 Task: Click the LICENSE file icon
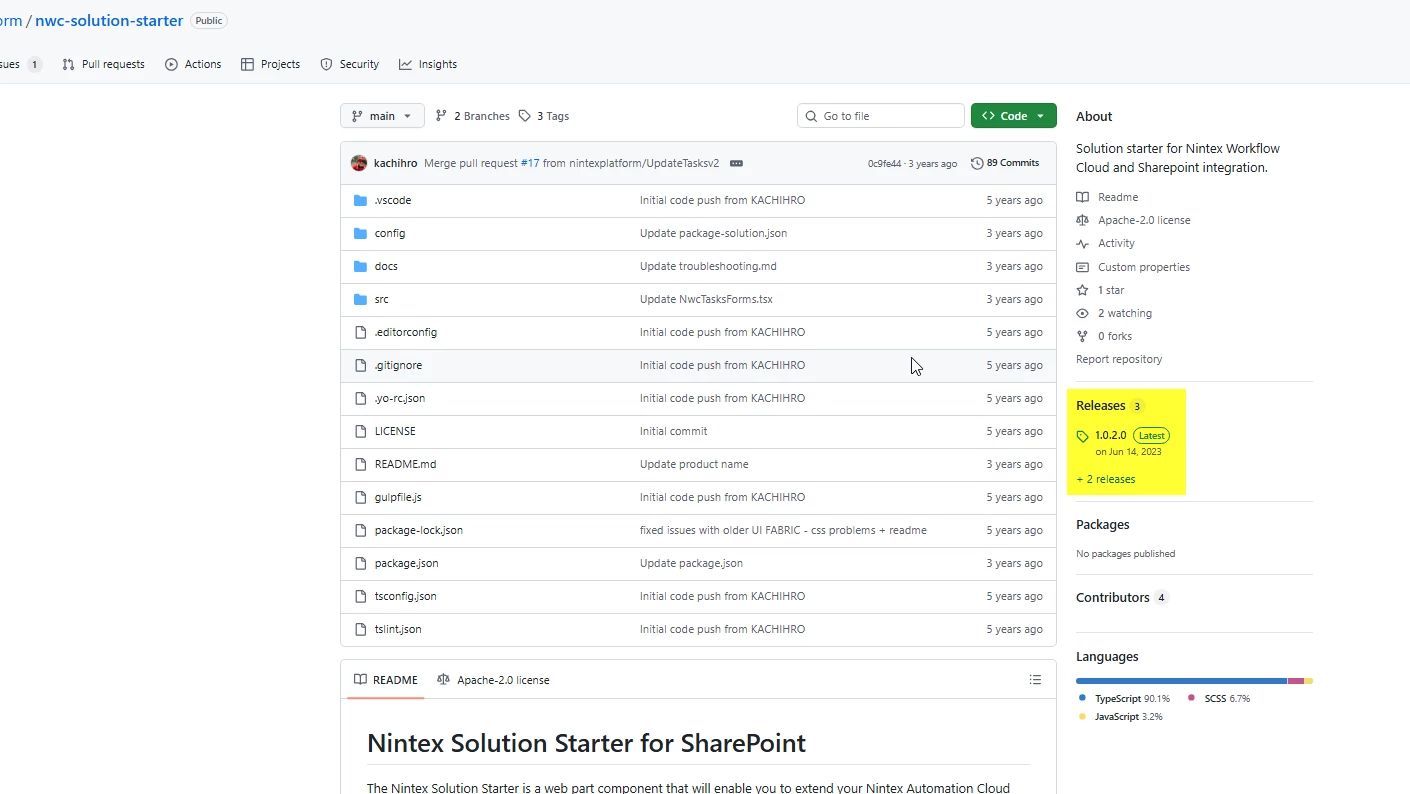(361, 431)
